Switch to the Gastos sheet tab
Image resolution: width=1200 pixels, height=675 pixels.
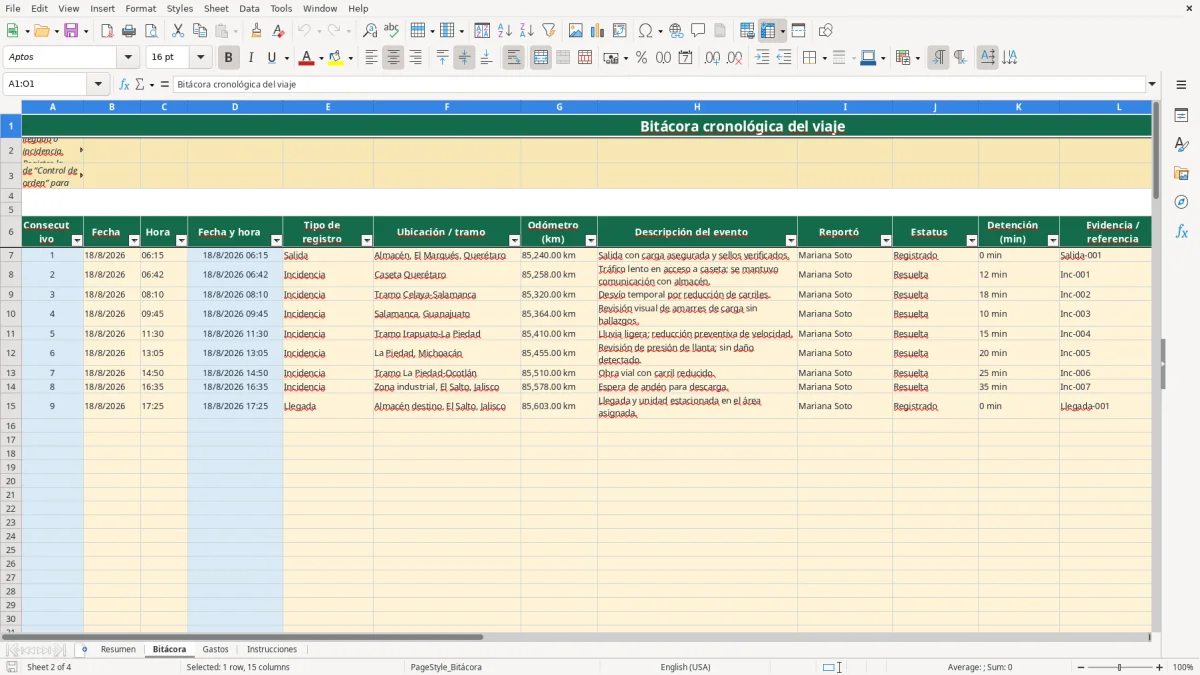tap(215, 649)
